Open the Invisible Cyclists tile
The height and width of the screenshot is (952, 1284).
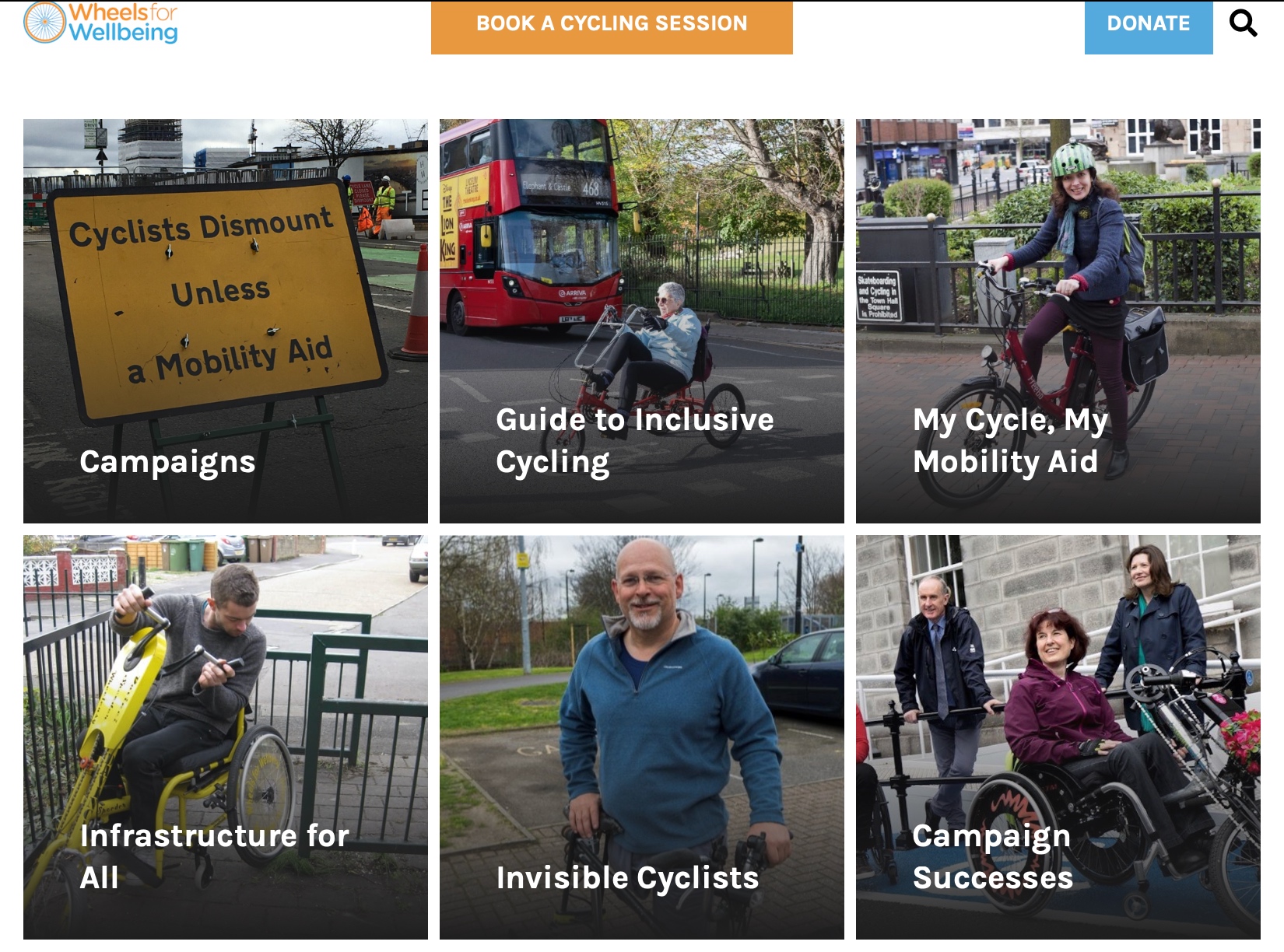(x=642, y=737)
